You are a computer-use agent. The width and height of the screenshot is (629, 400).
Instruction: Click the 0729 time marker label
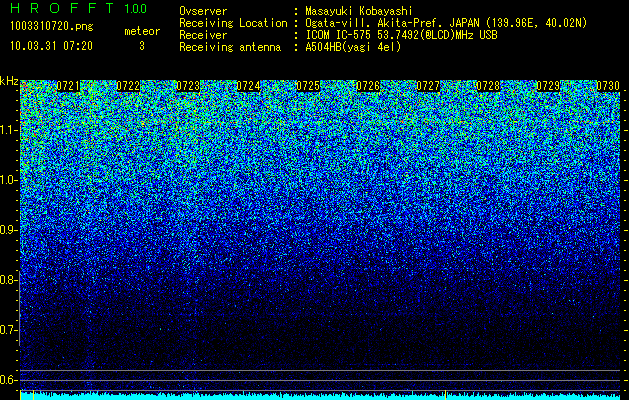point(548,86)
